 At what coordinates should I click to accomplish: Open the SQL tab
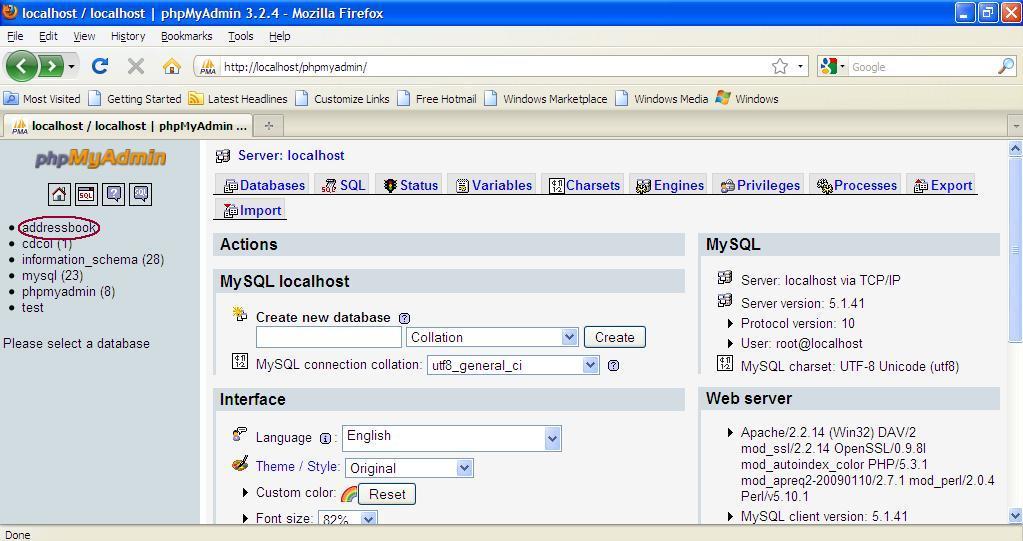(x=343, y=185)
